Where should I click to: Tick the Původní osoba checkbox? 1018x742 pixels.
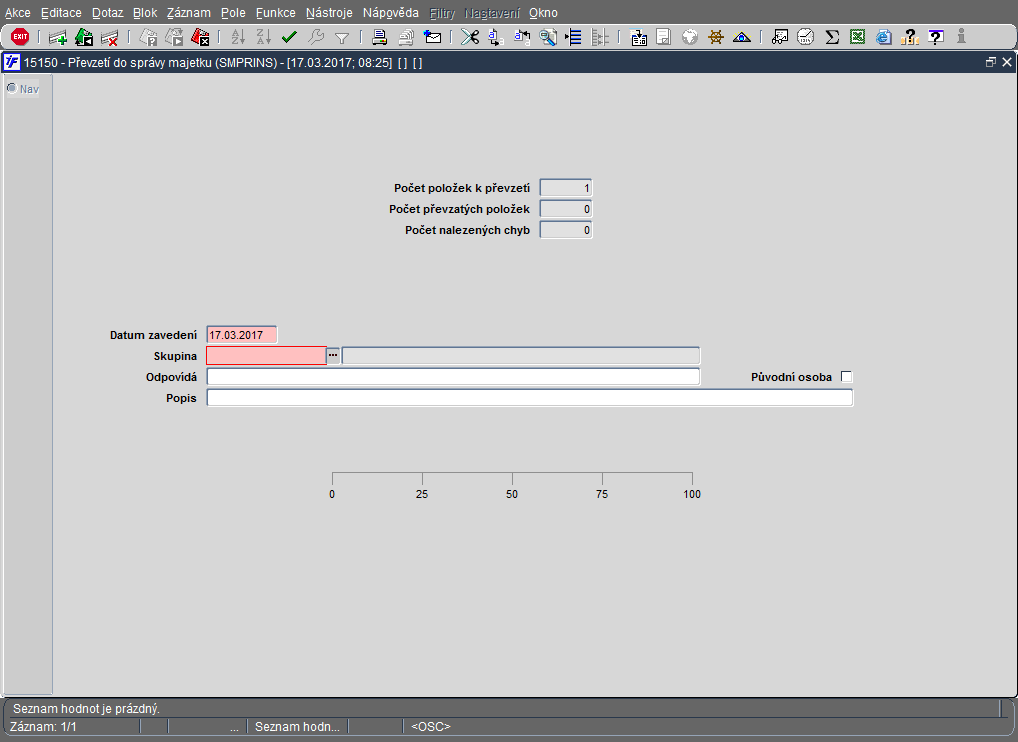pyautogui.click(x=847, y=377)
